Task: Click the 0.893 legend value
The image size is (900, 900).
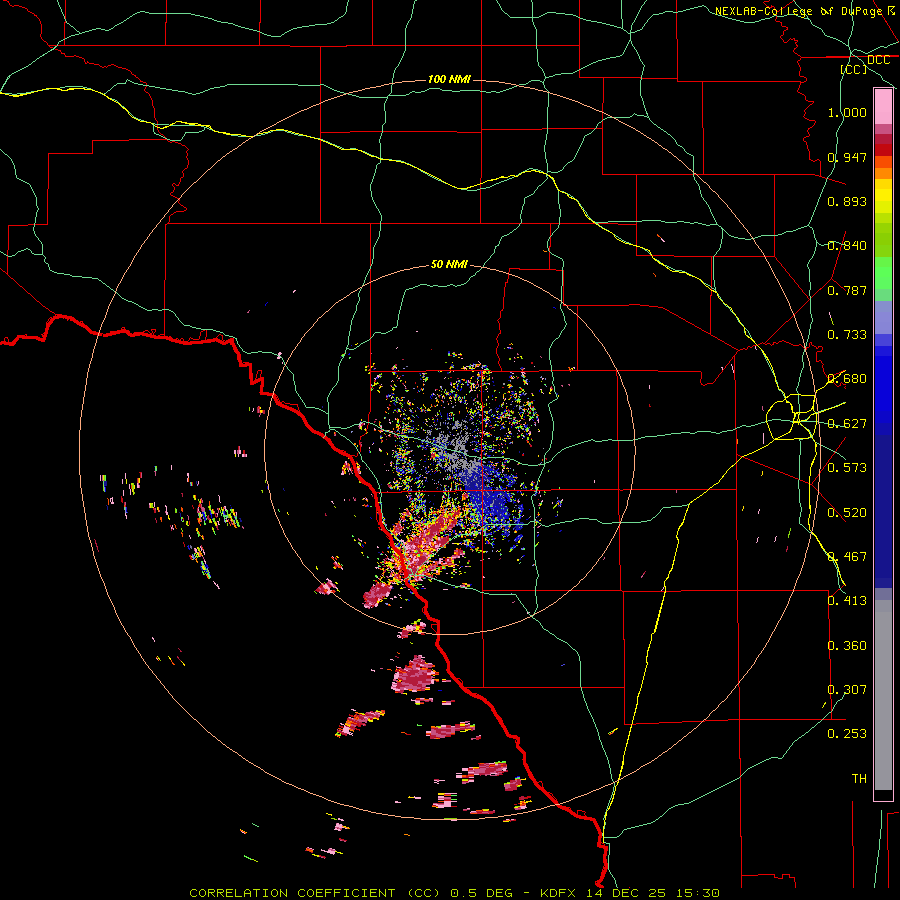Action: click(x=847, y=201)
